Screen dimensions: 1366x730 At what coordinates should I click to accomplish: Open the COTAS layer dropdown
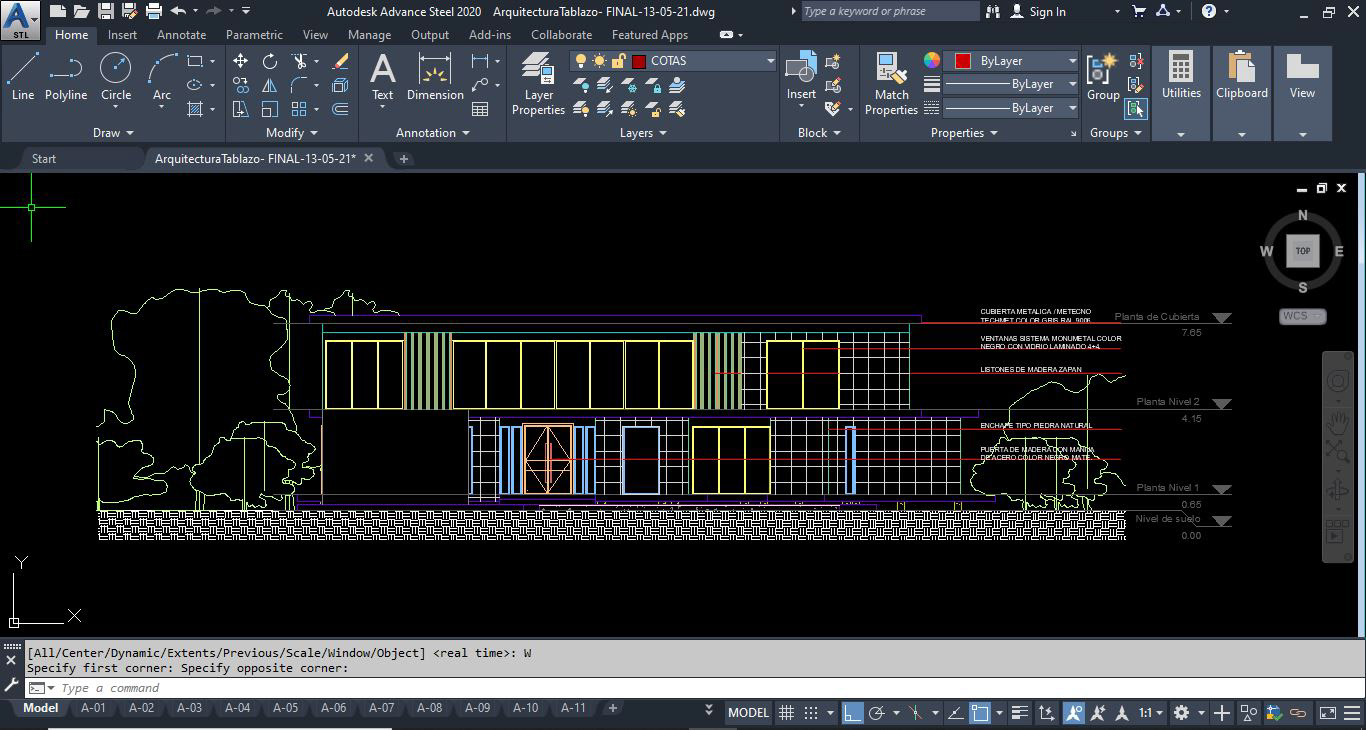(x=770, y=61)
